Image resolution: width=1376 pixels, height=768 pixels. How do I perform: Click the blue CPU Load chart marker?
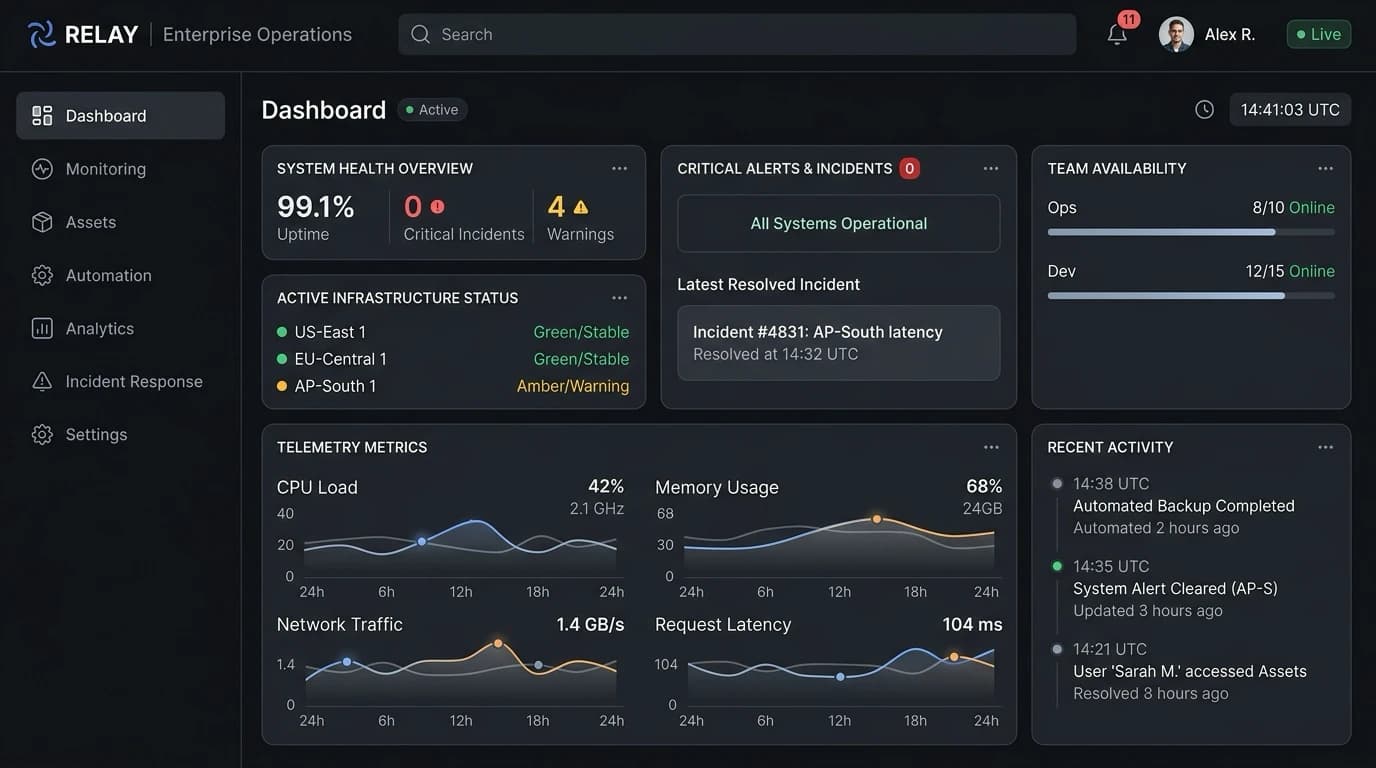422,541
